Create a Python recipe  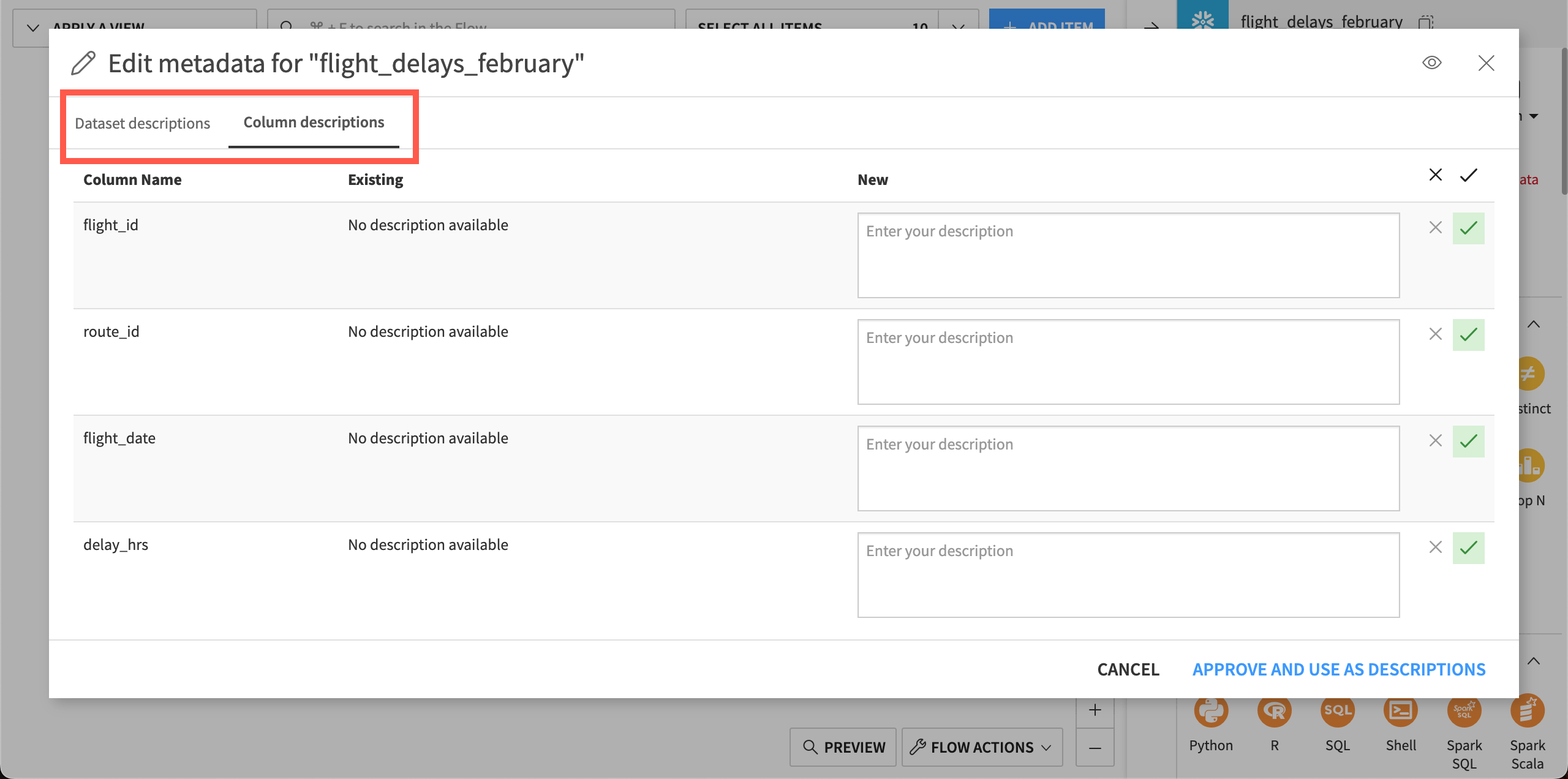[1211, 712]
